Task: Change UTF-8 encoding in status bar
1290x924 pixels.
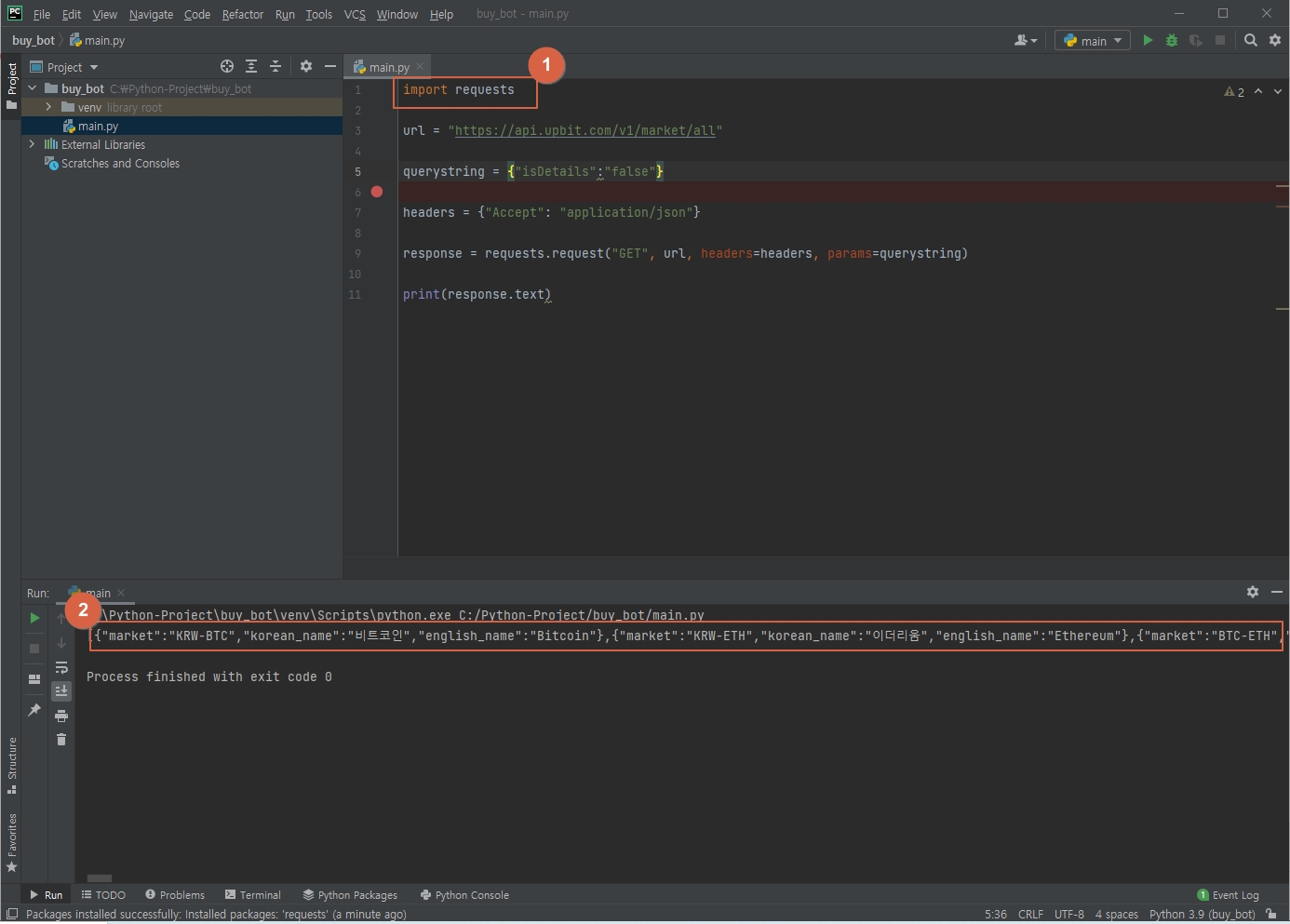Action: click(x=1068, y=914)
